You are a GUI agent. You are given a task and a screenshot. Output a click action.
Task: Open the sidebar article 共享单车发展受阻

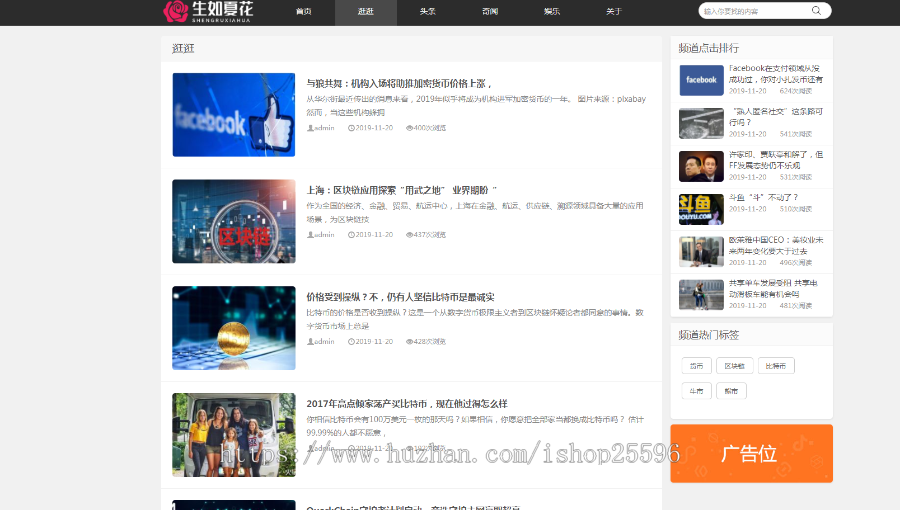coord(774,289)
